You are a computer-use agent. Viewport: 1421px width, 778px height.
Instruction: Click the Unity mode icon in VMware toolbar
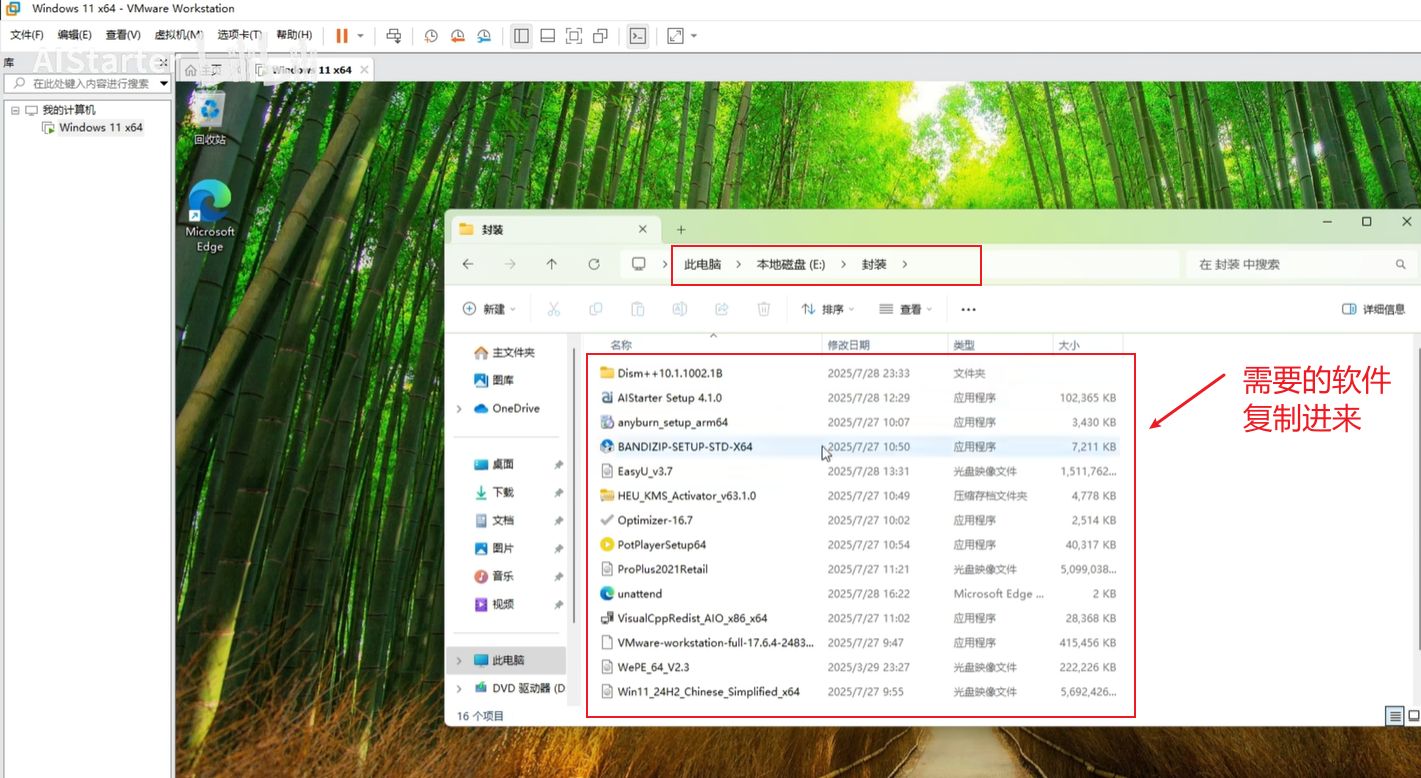tap(600, 36)
